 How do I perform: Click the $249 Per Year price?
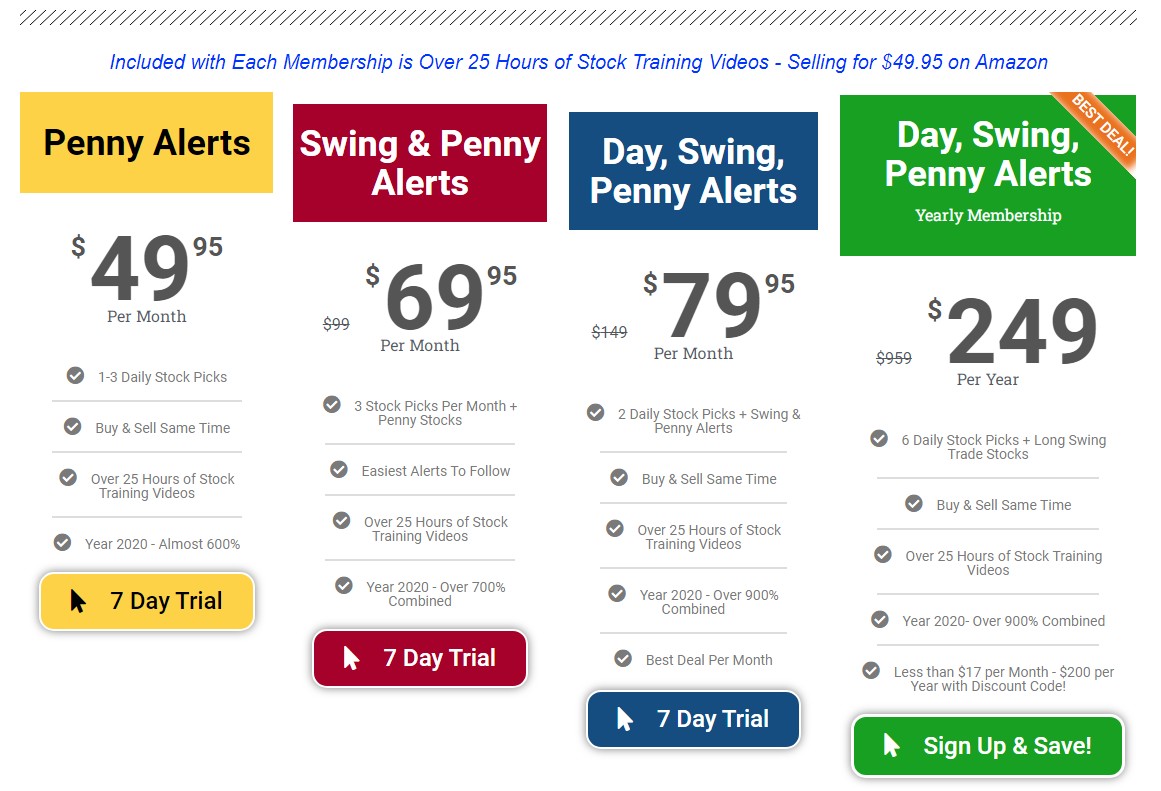pos(1012,339)
